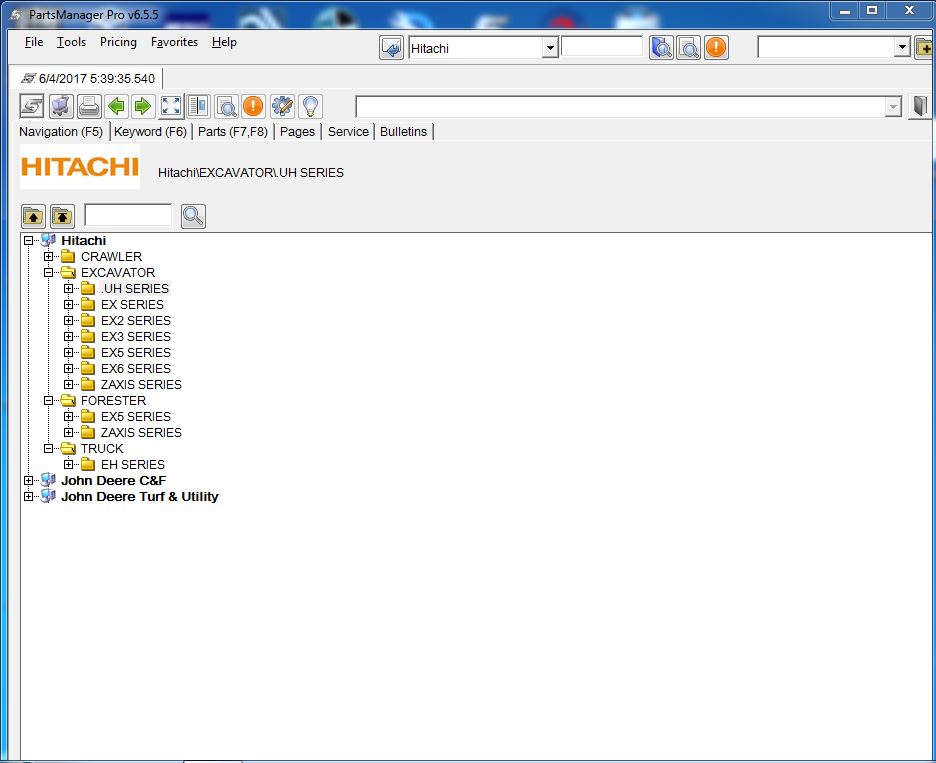This screenshot has width=936, height=763.
Task: Click the folder up one level icon
Action: (x=33, y=216)
